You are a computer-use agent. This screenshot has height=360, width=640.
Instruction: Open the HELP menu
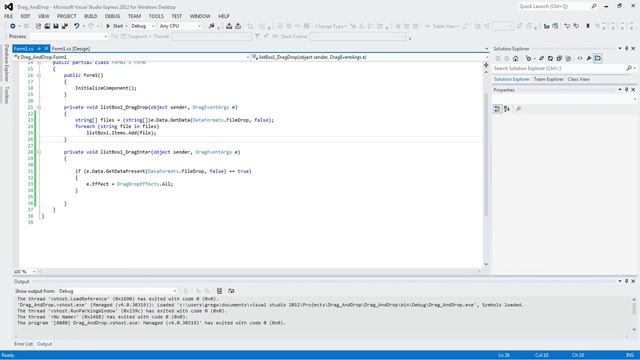pyautogui.click(x=224, y=16)
